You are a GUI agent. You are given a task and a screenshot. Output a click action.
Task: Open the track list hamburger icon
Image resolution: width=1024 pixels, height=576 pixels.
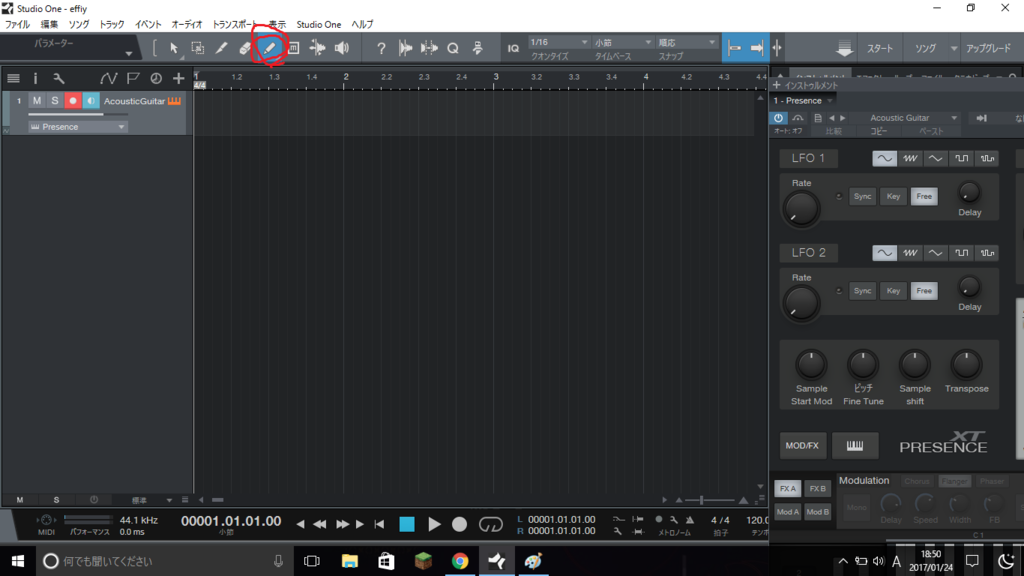pos(13,78)
